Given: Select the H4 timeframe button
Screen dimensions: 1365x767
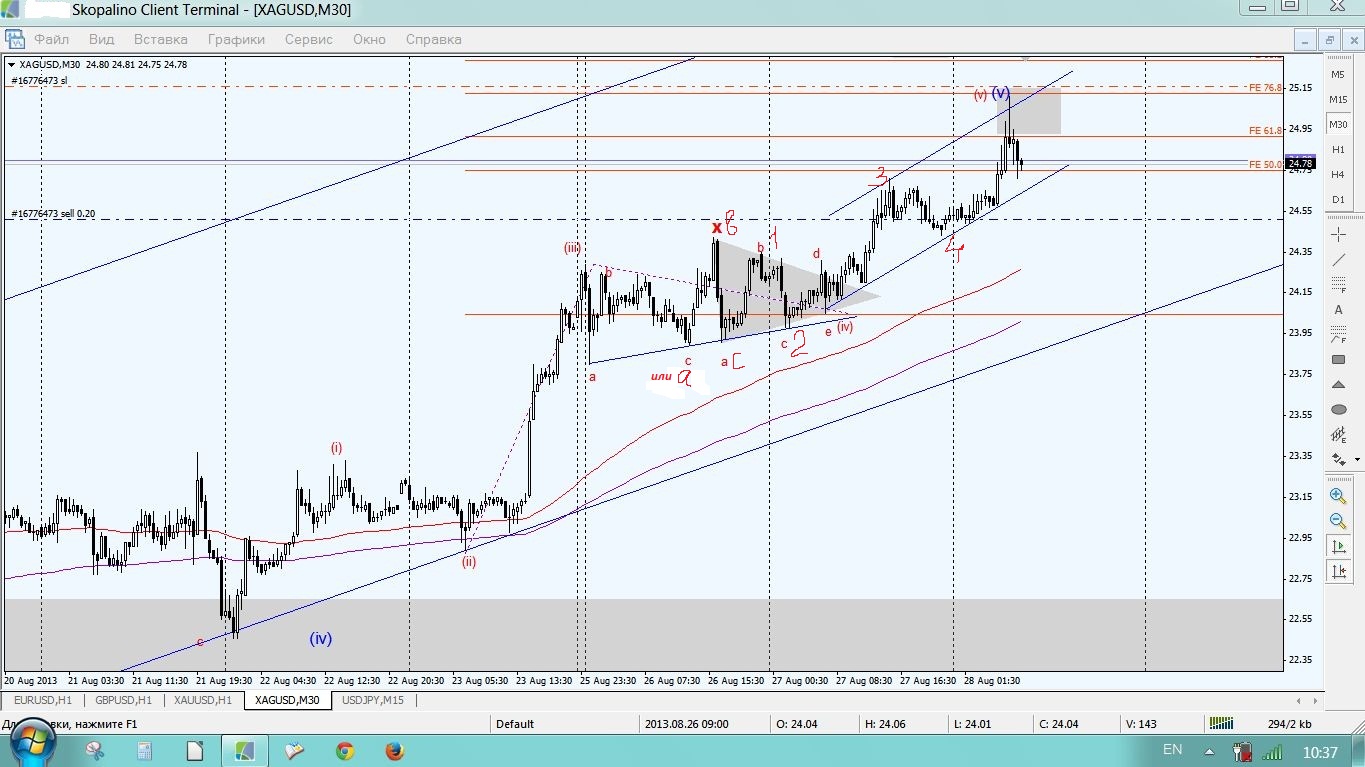Looking at the screenshot, I should 1338,174.
